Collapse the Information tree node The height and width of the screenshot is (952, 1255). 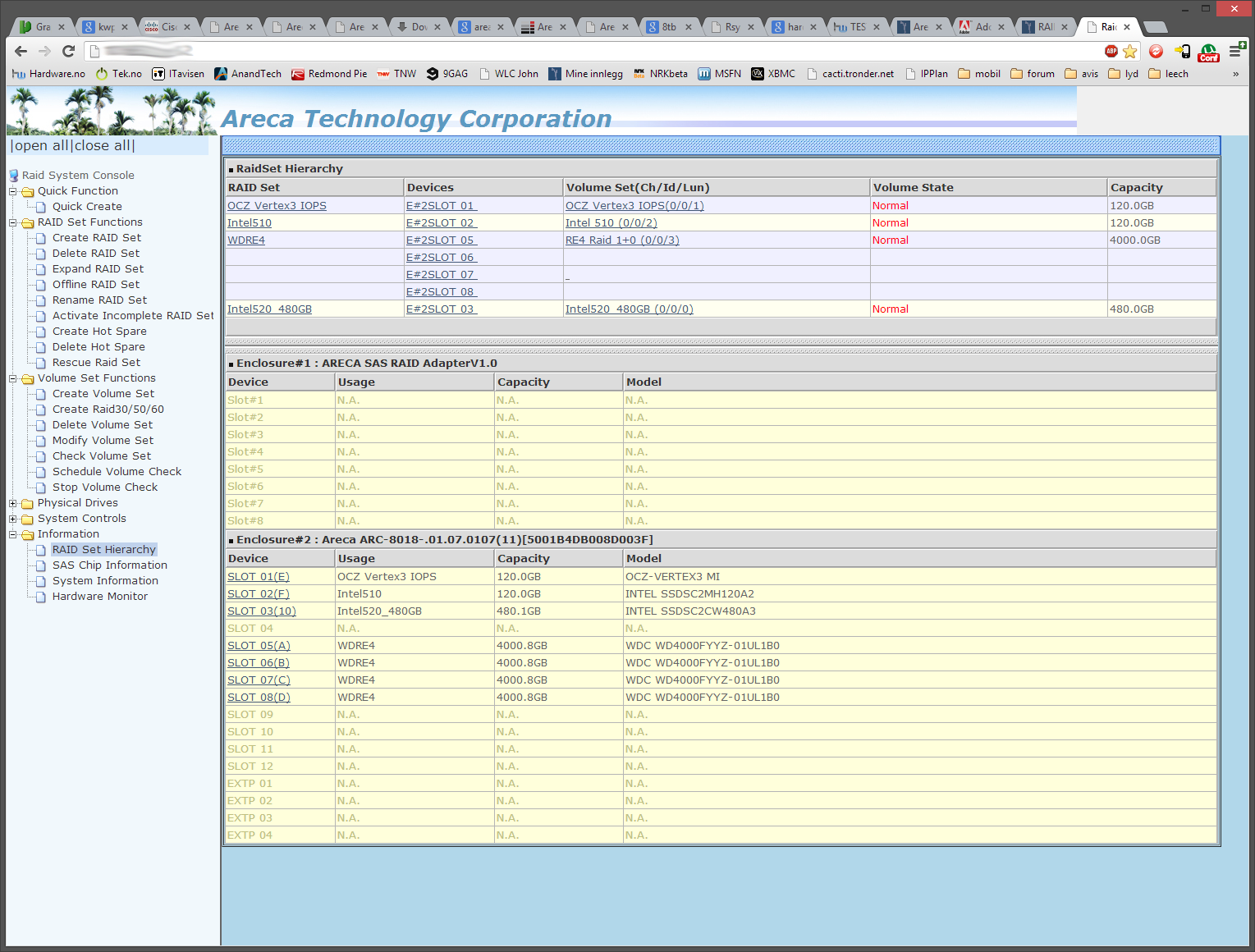click(12, 534)
